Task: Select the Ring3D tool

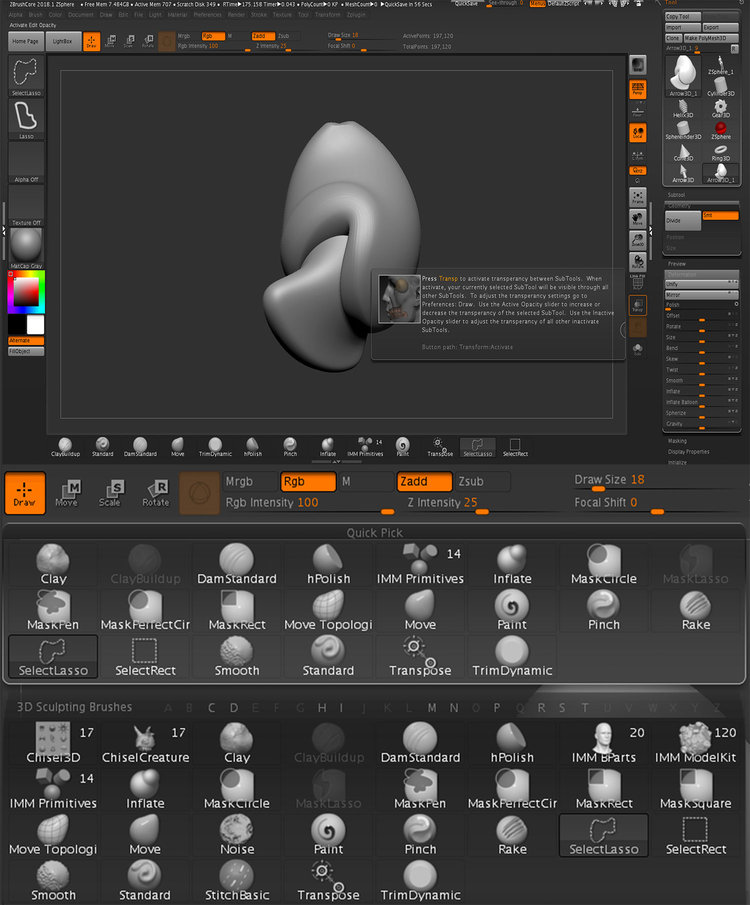Action: tap(721, 152)
